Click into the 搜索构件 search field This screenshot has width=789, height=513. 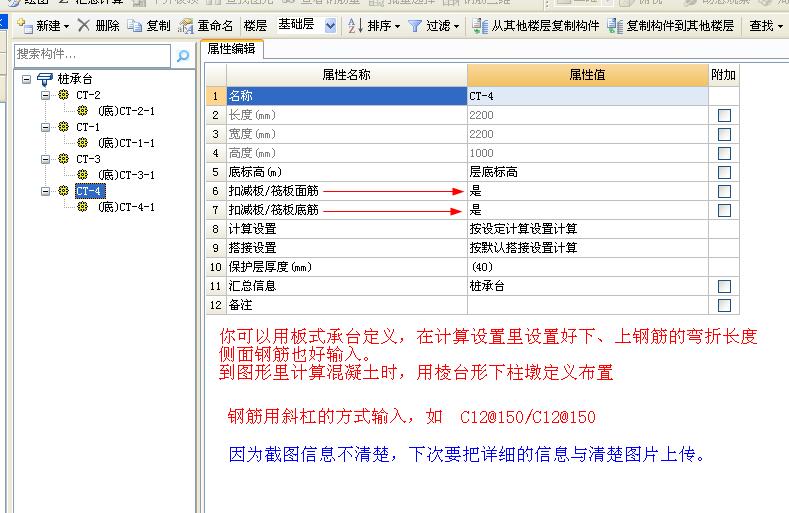coord(92,55)
